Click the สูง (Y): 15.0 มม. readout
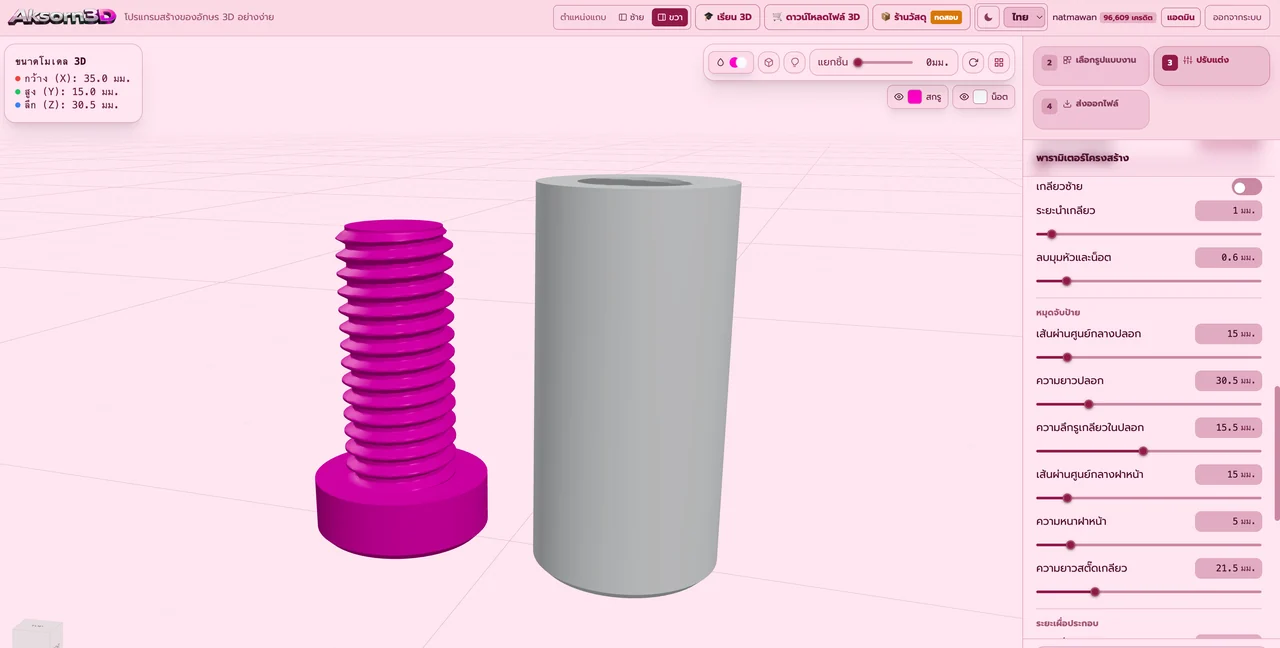The image size is (1280, 648). coord(67,91)
